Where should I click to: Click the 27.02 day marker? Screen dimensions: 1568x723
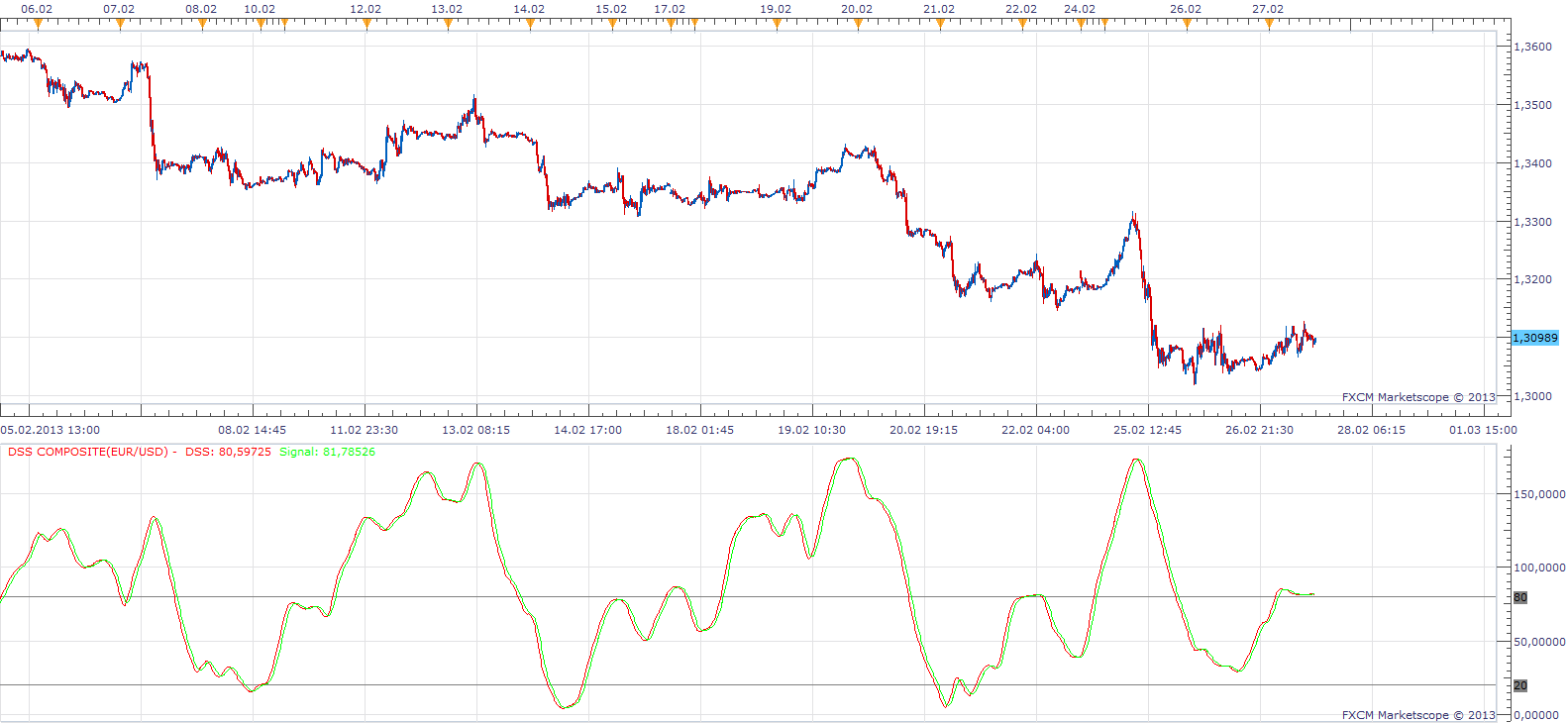(1269, 25)
